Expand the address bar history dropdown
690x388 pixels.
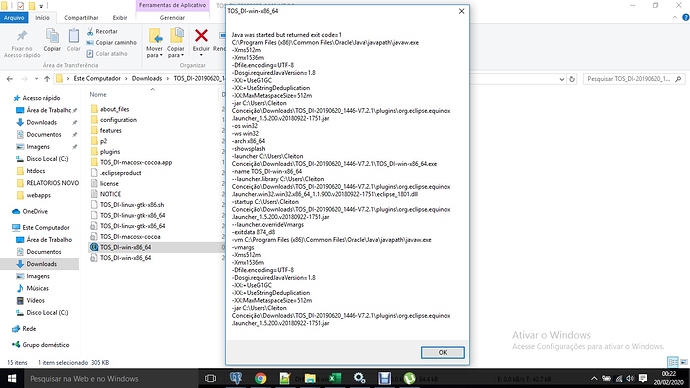tap(562, 79)
